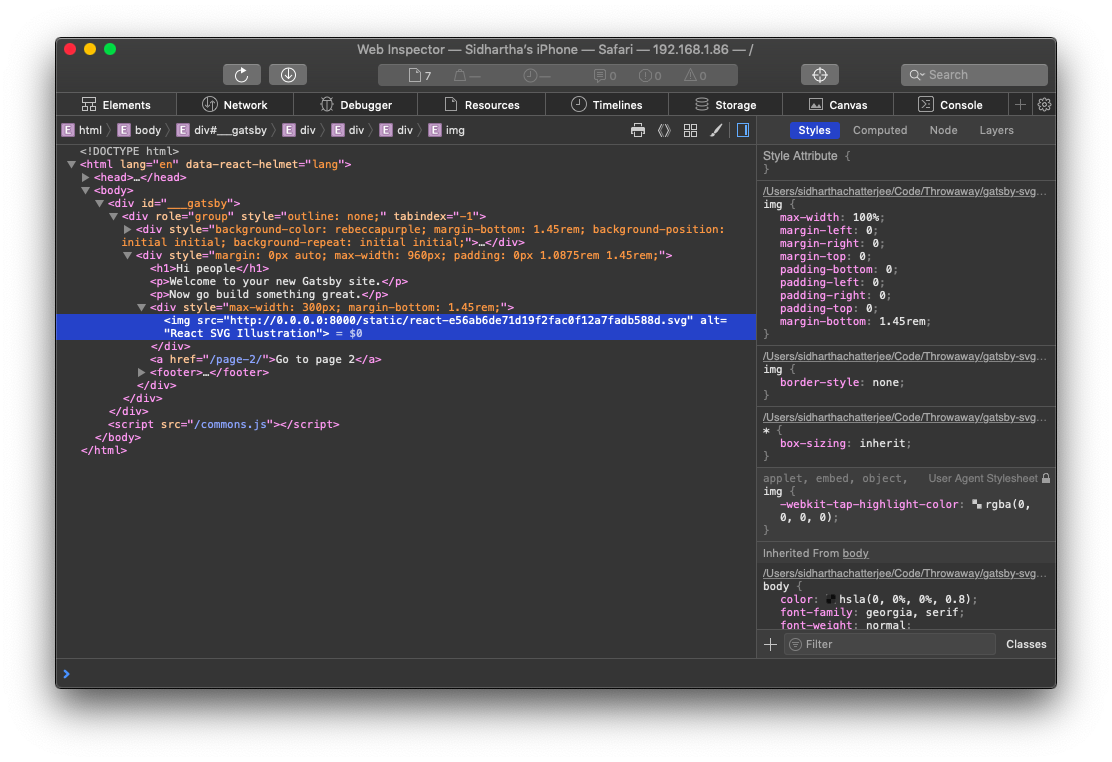Open stylesheet link above max-width rule
The width and height of the screenshot is (1112, 762).
(x=904, y=192)
